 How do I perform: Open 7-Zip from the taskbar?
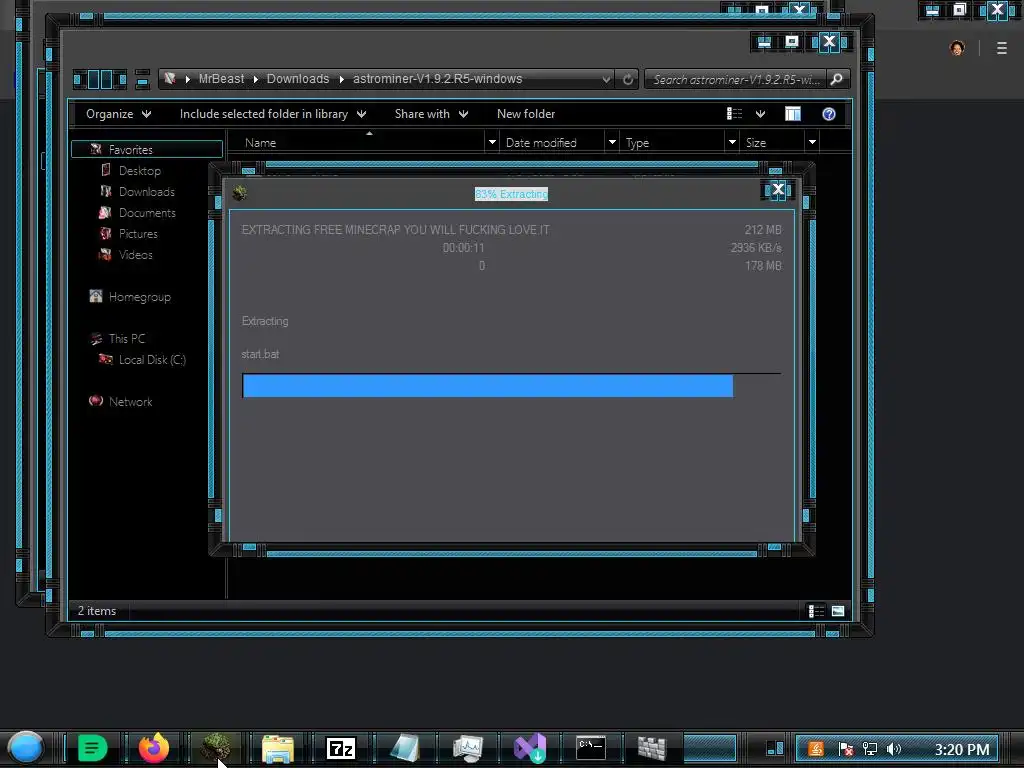(341, 748)
